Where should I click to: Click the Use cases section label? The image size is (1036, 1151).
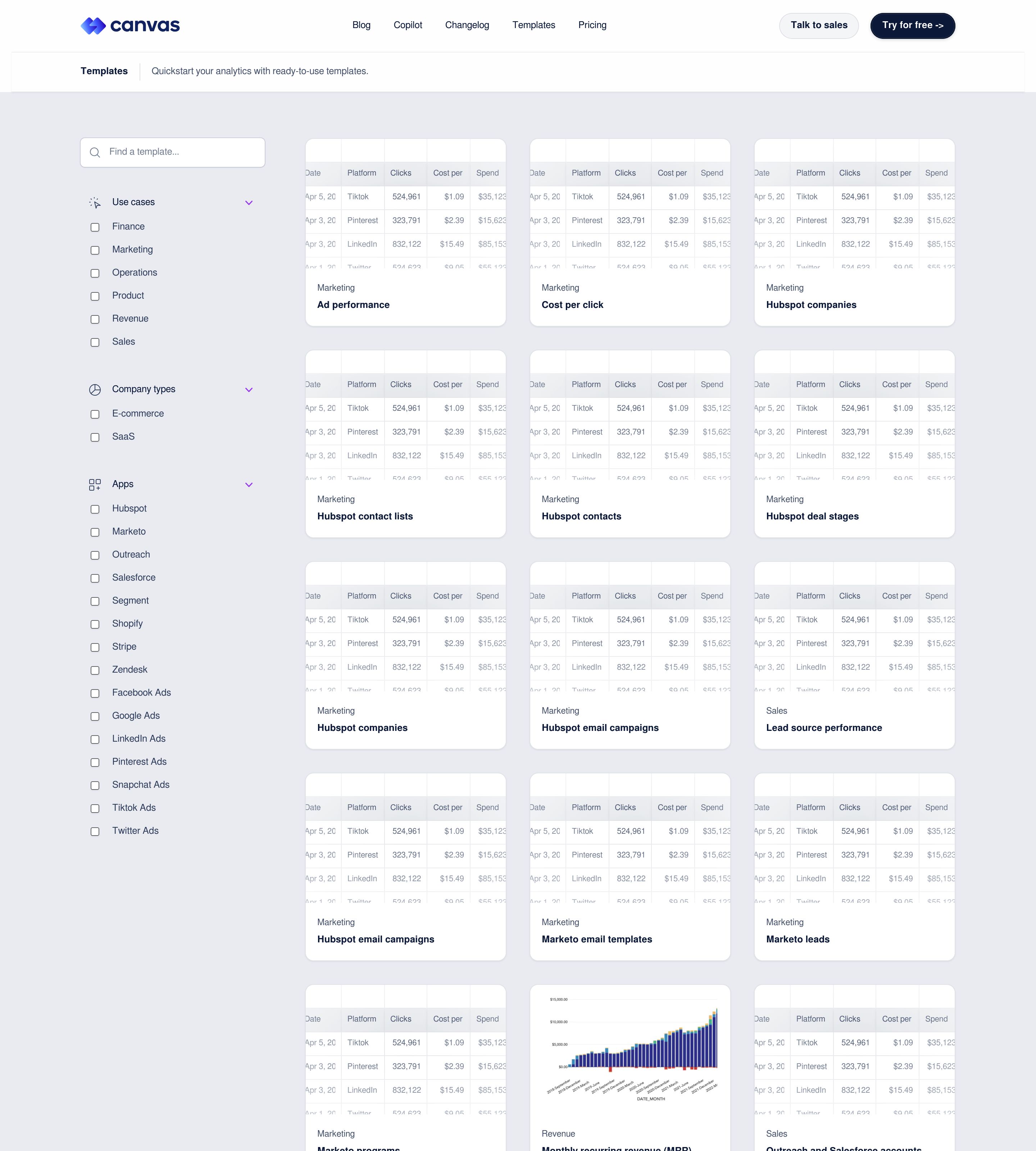pyautogui.click(x=133, y=202)
